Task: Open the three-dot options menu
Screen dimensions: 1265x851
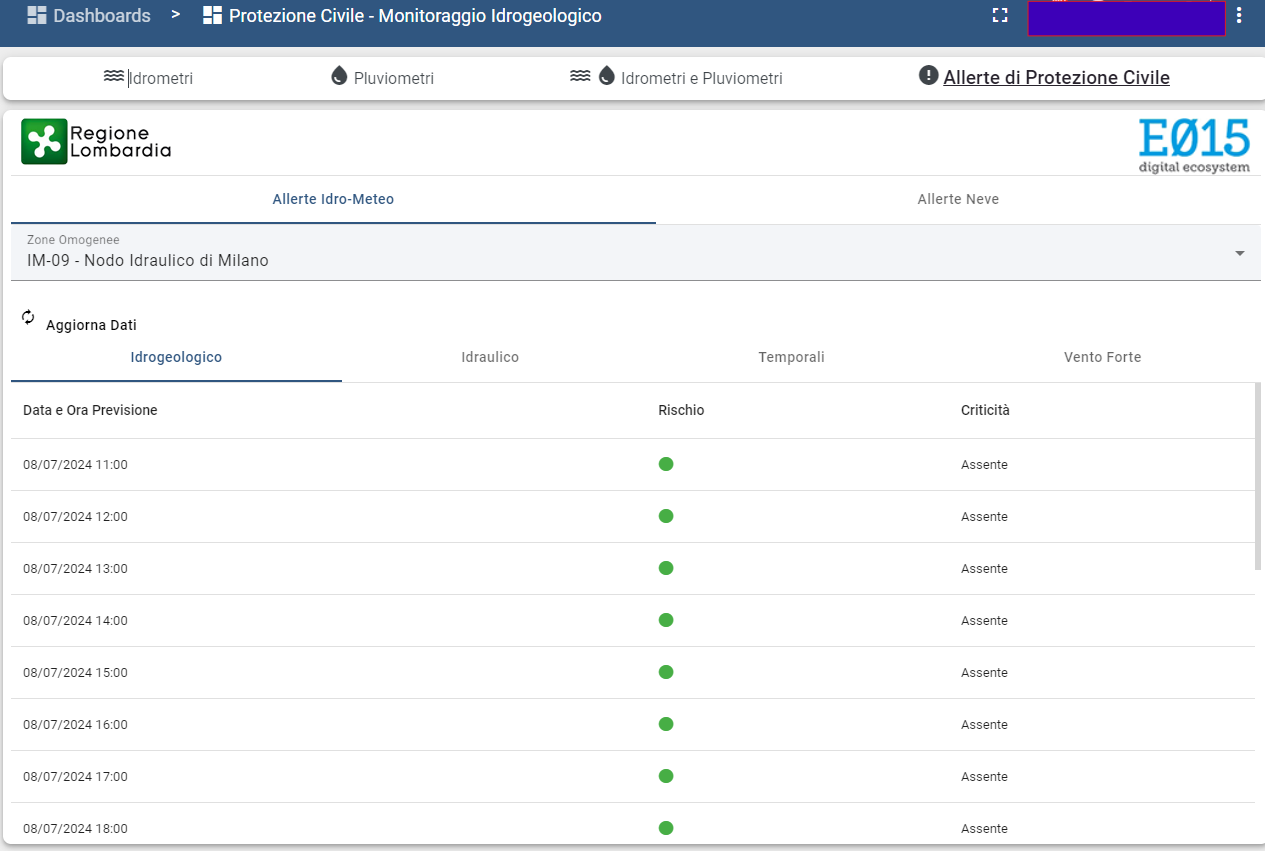Action: click(x=1240, y=16)
